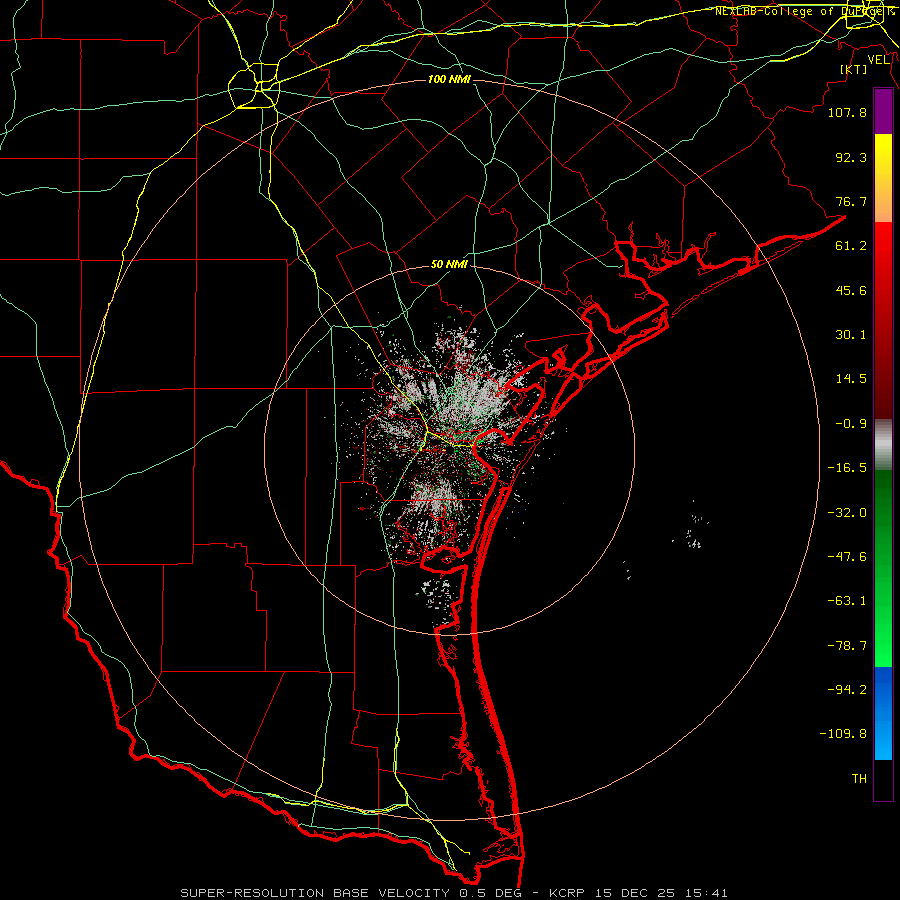Click the 76.7 velocity scale value
The height and width of the screenshot is (900, 900).
851,201
